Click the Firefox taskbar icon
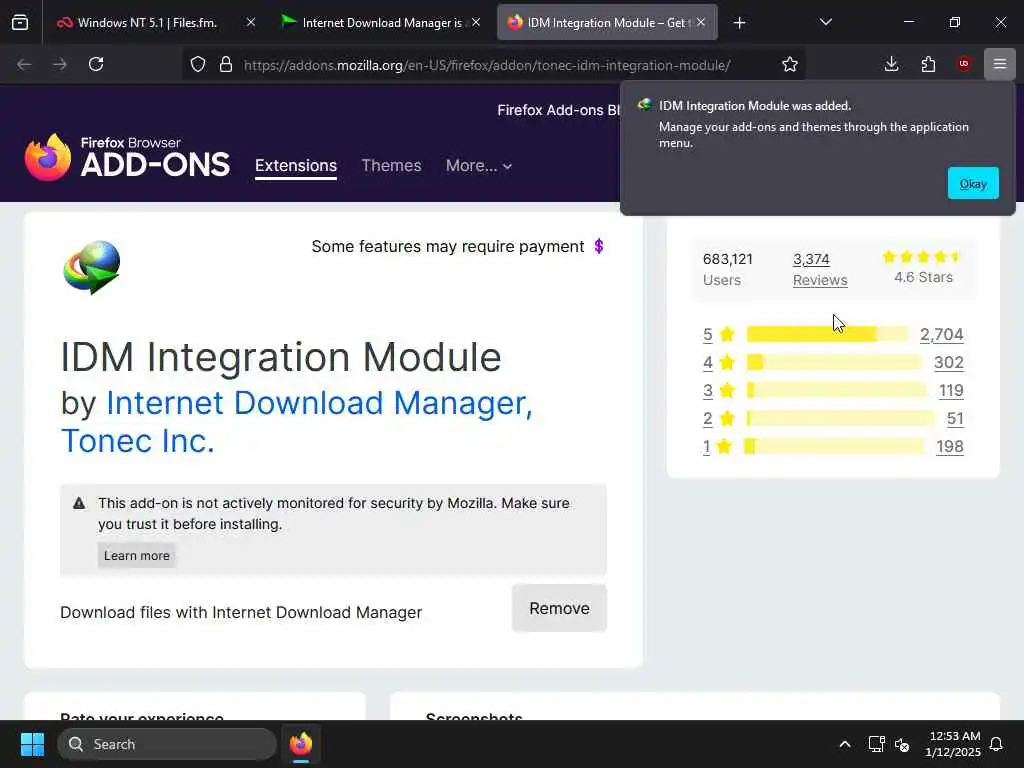This screenshot has height=768, width=1024. [x=300, y=744]
